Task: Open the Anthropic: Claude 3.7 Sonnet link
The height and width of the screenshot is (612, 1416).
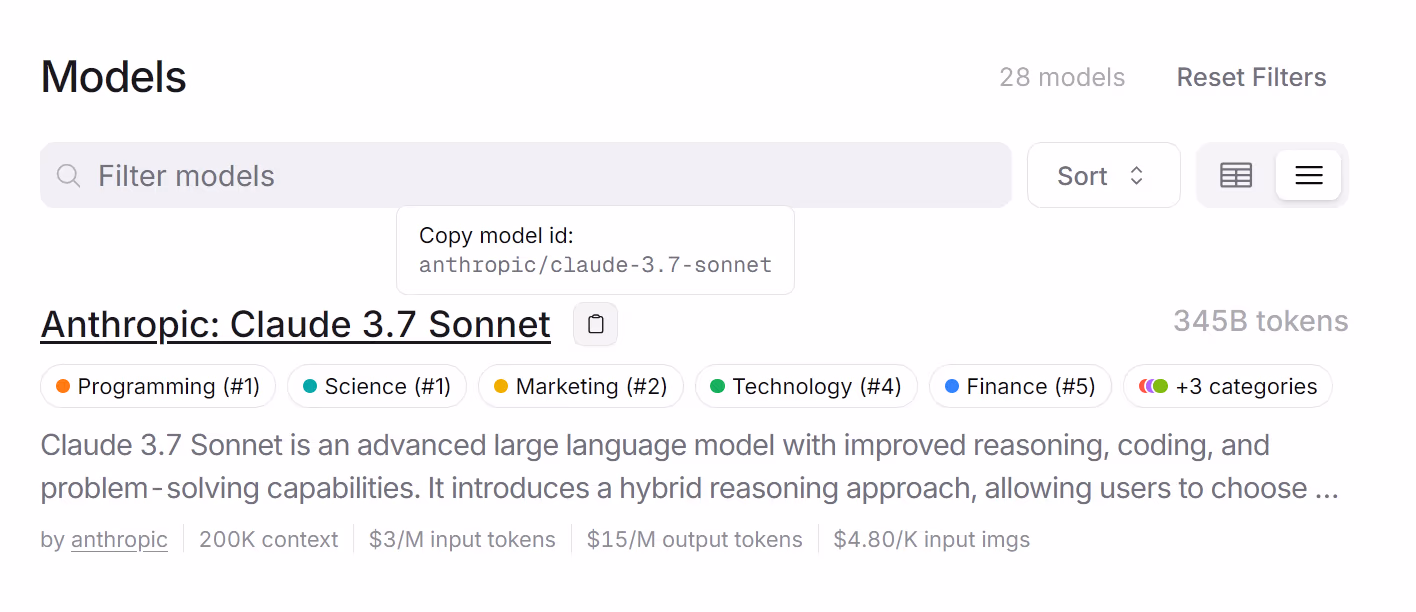Action: [295, 324]
